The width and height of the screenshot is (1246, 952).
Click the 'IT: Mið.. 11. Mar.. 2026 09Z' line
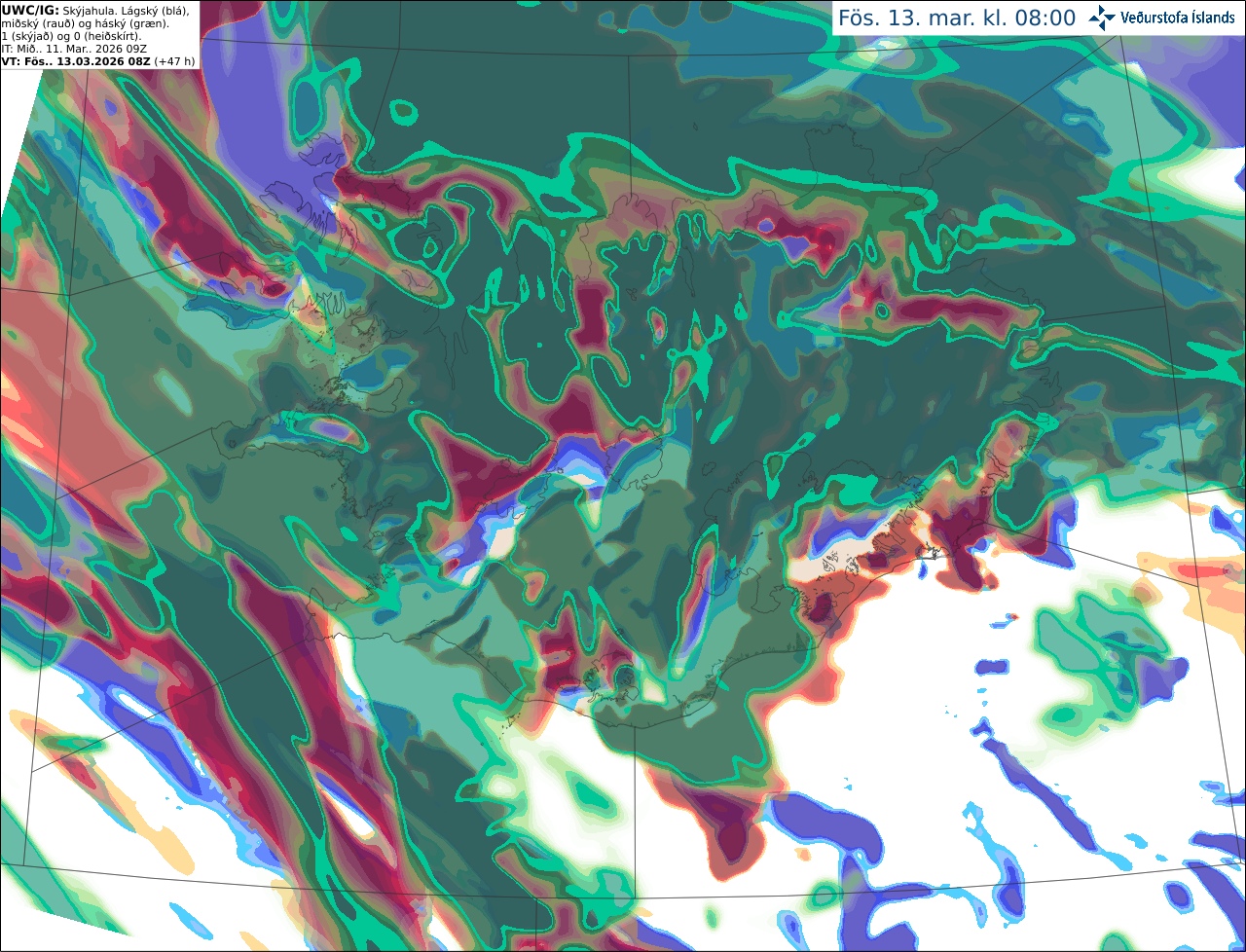73,49
